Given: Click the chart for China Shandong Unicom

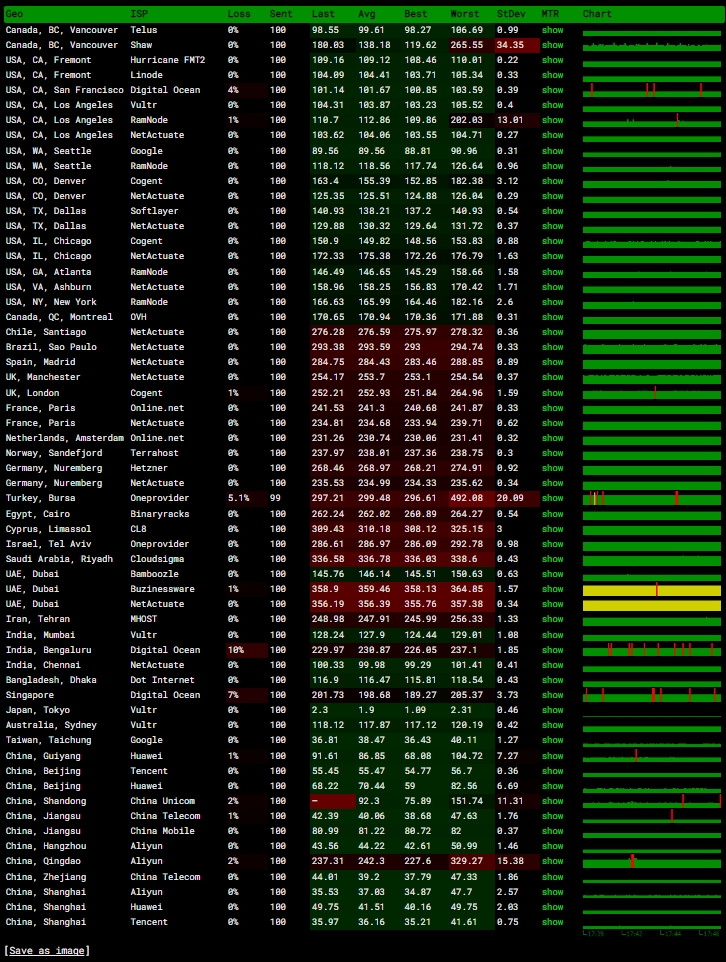Looking at the screenshot, I should pos(652,801).
